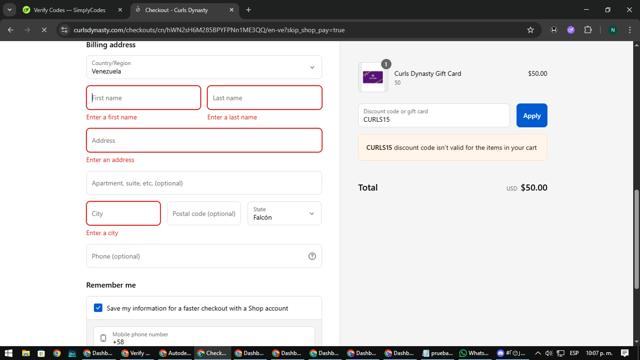Viewport: 640px width, 360px height.
Task: Uncheck Save my information for faster checkout
Action: [98, 308]
